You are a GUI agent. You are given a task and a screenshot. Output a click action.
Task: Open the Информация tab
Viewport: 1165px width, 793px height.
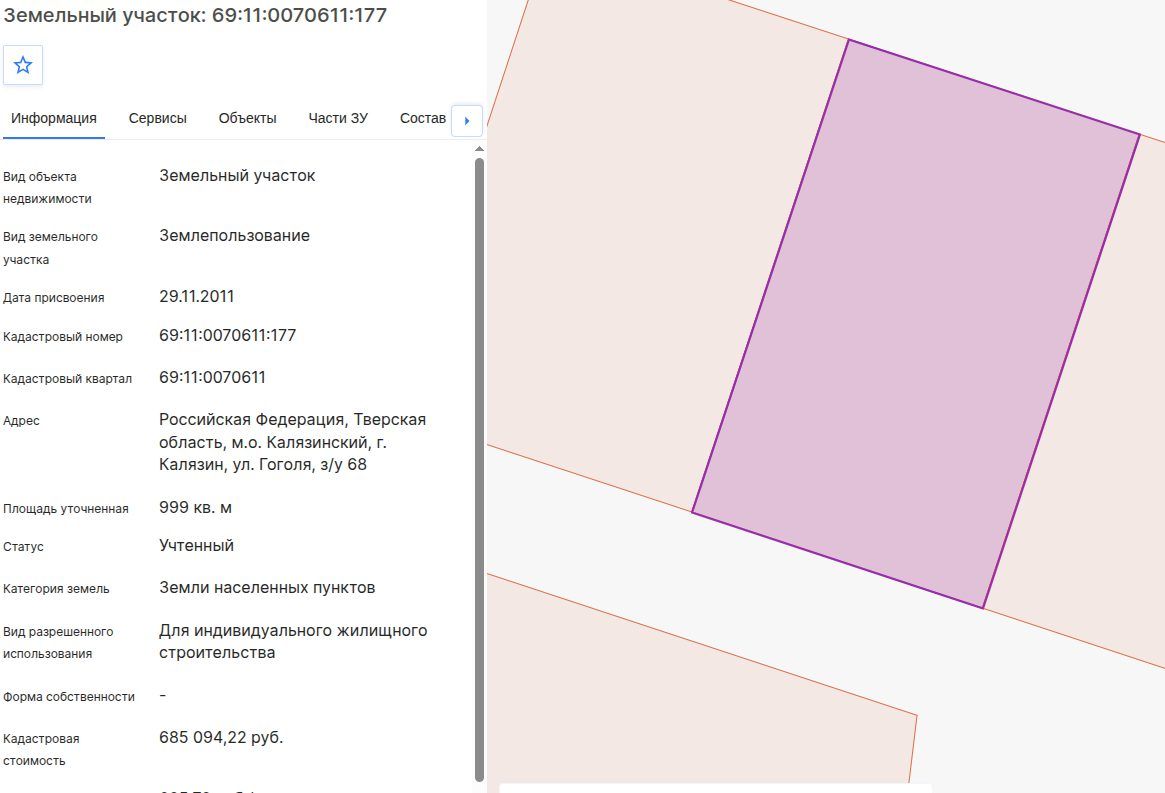coord(53,118)
